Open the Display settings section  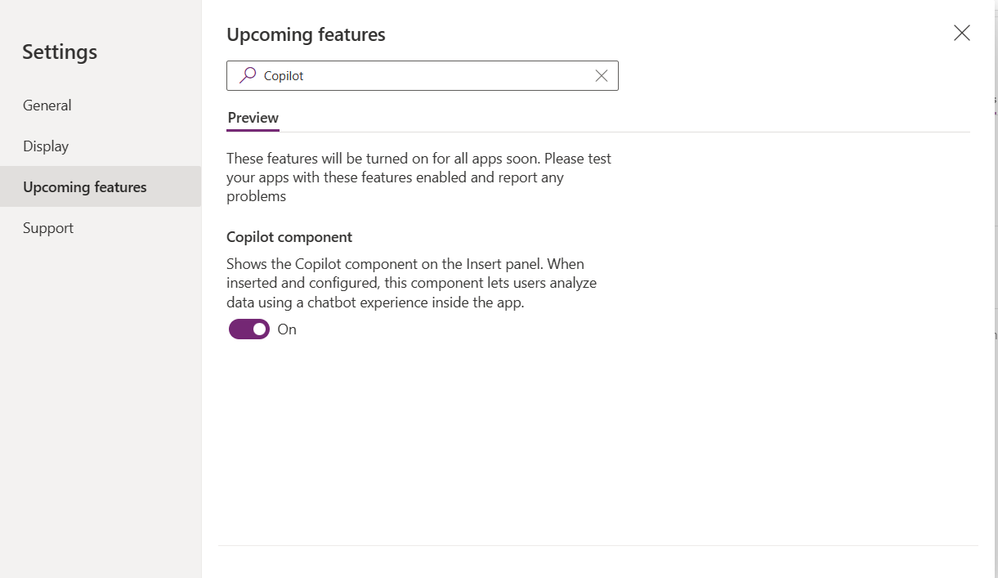pos(46,146)
